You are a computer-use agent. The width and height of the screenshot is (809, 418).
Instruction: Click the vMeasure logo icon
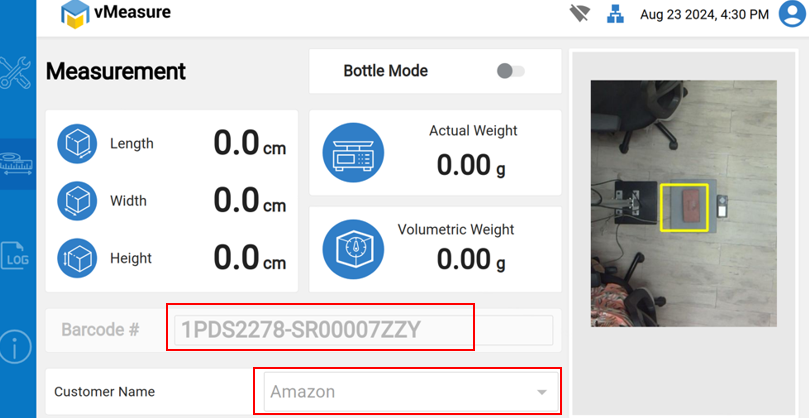[x=75, y=14]
